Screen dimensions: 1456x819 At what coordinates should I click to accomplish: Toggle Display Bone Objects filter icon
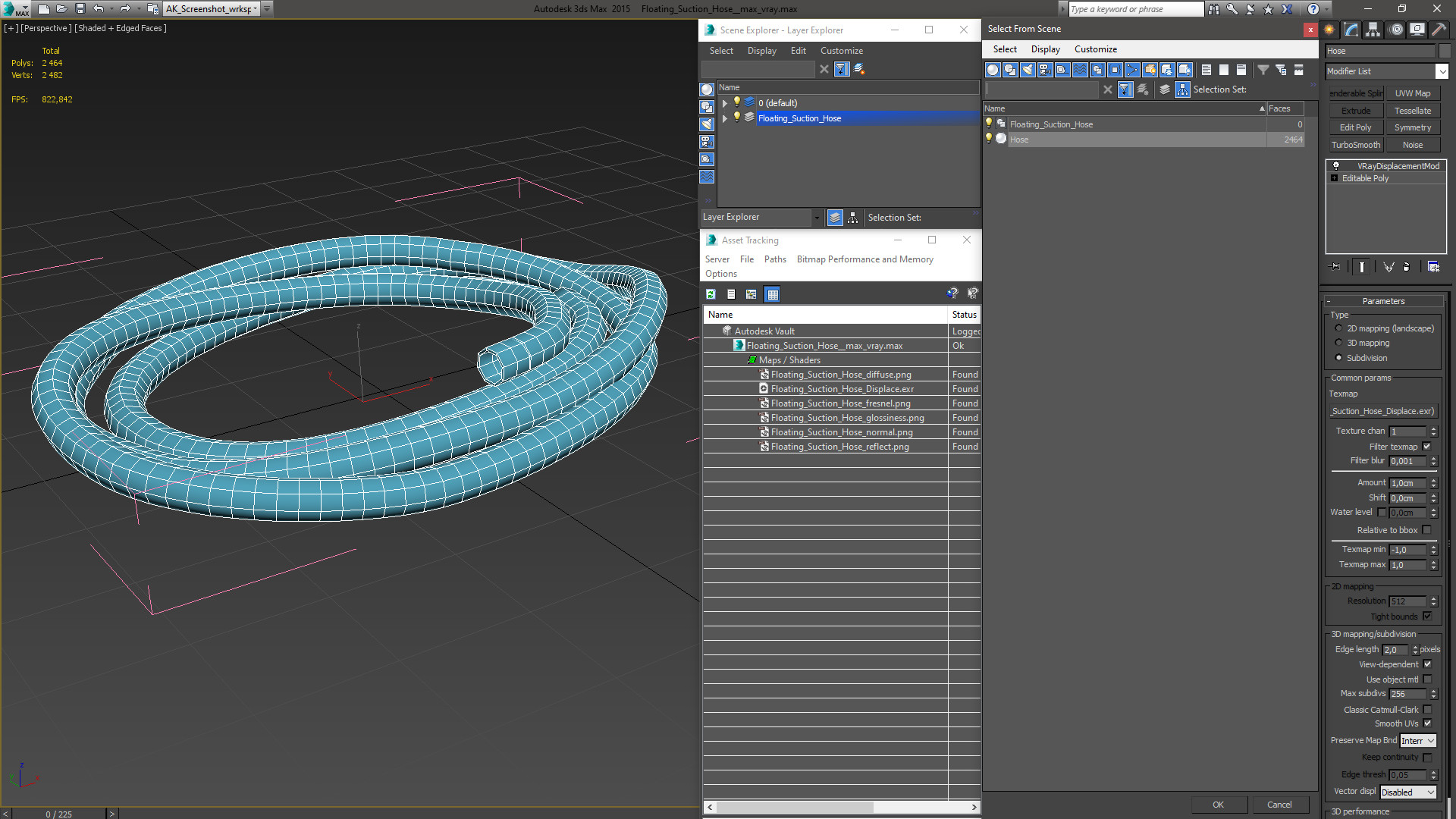[x=1132, y=70]
